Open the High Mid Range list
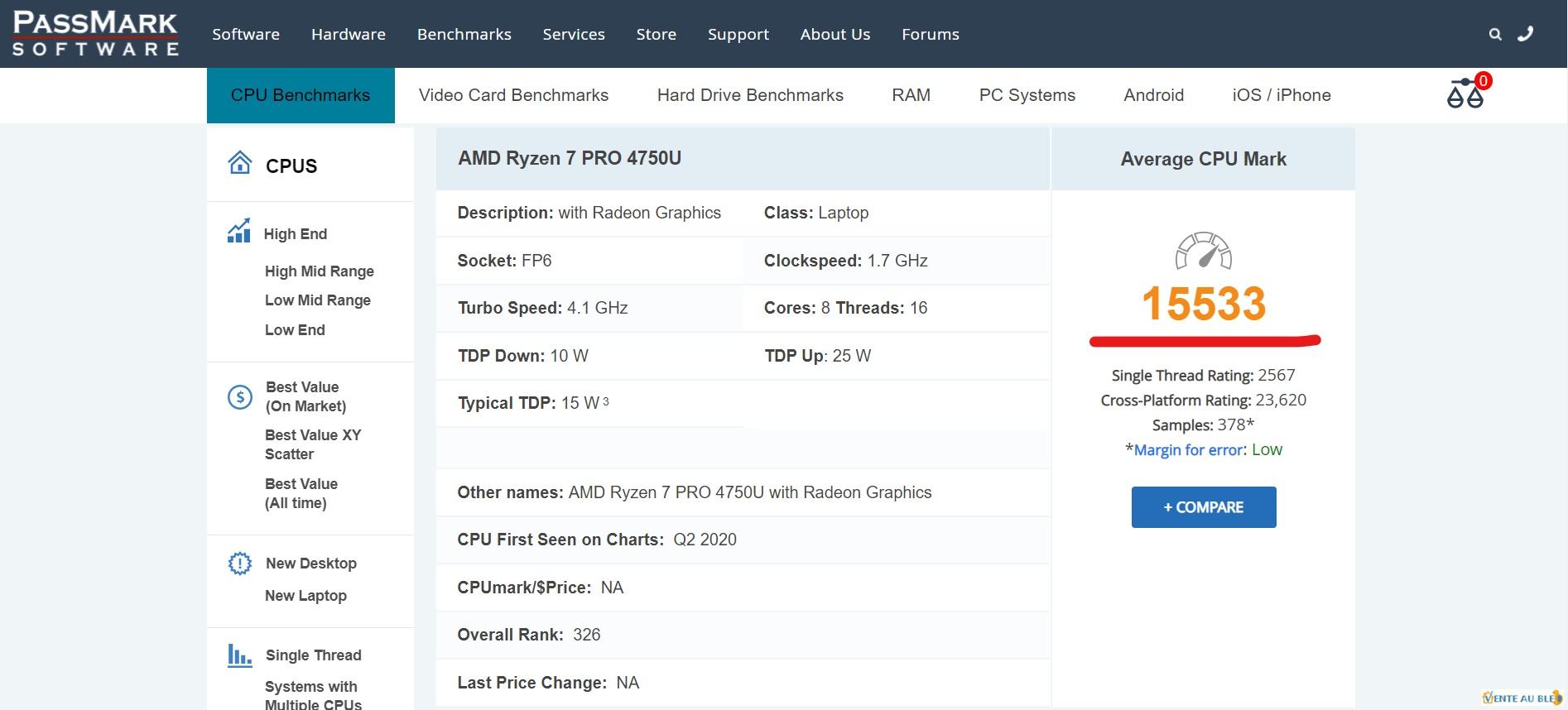This screenshot has height=710, width=1568. [x=320, y=271]
